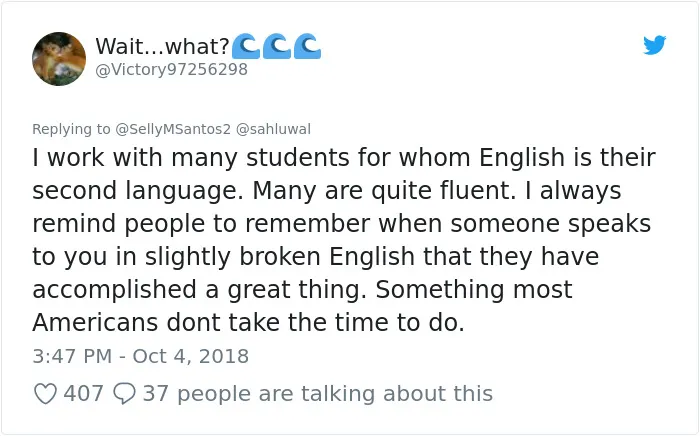Open '37 people are talking about this'
This screenshot has height=436, width=700.
tap(317, 394)
